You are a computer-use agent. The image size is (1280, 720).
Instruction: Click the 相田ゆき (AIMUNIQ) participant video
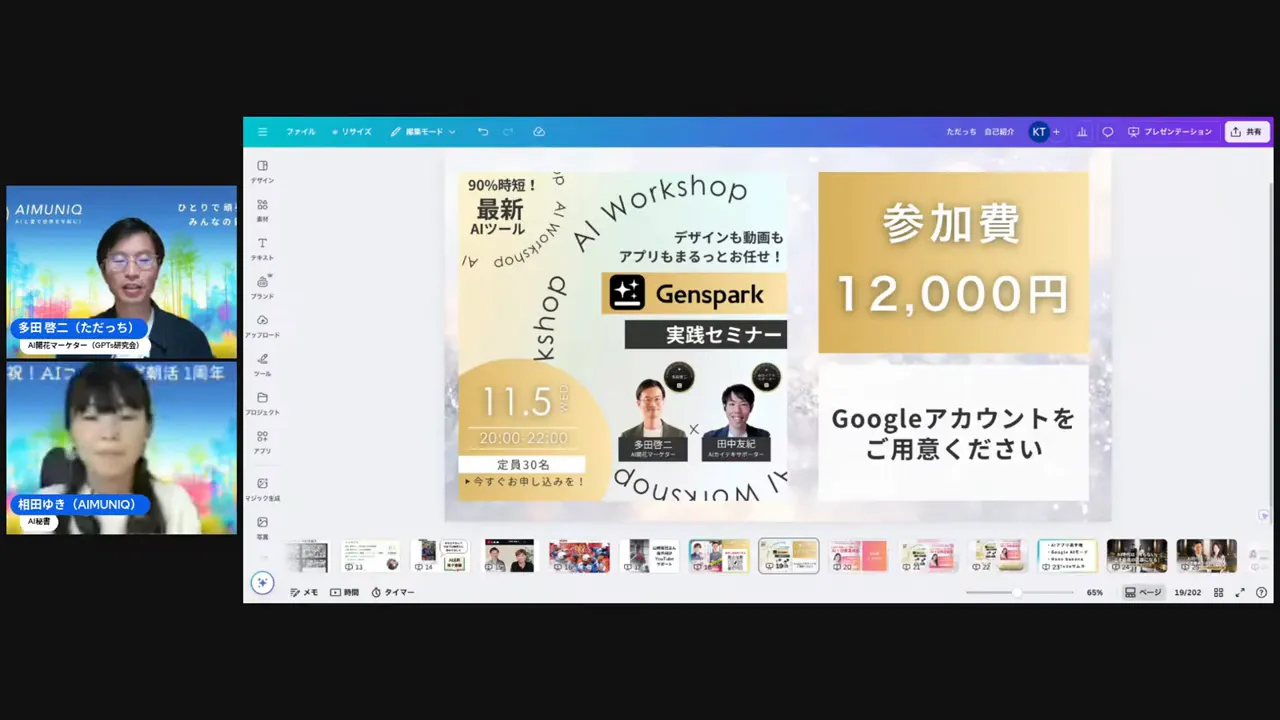tap(122, 448)
